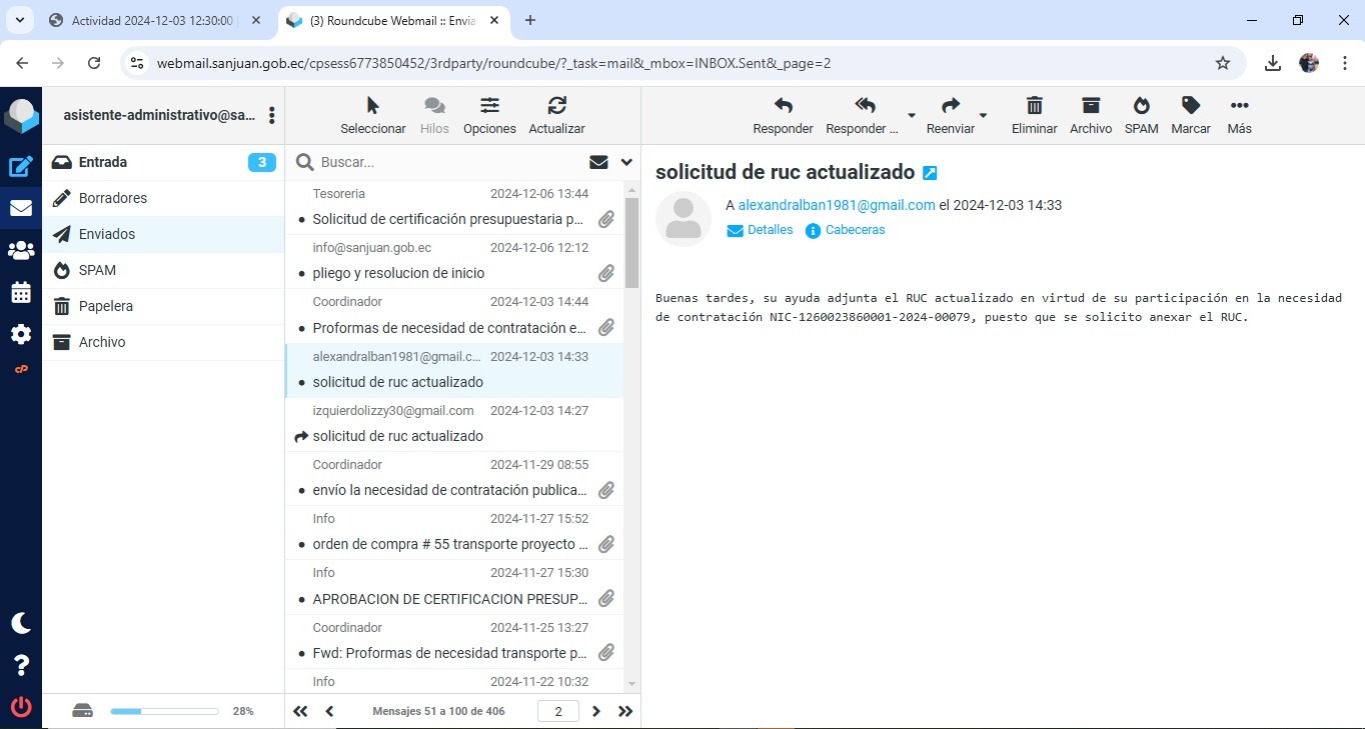Refresh mail list with Actualizar

(557, 106)
